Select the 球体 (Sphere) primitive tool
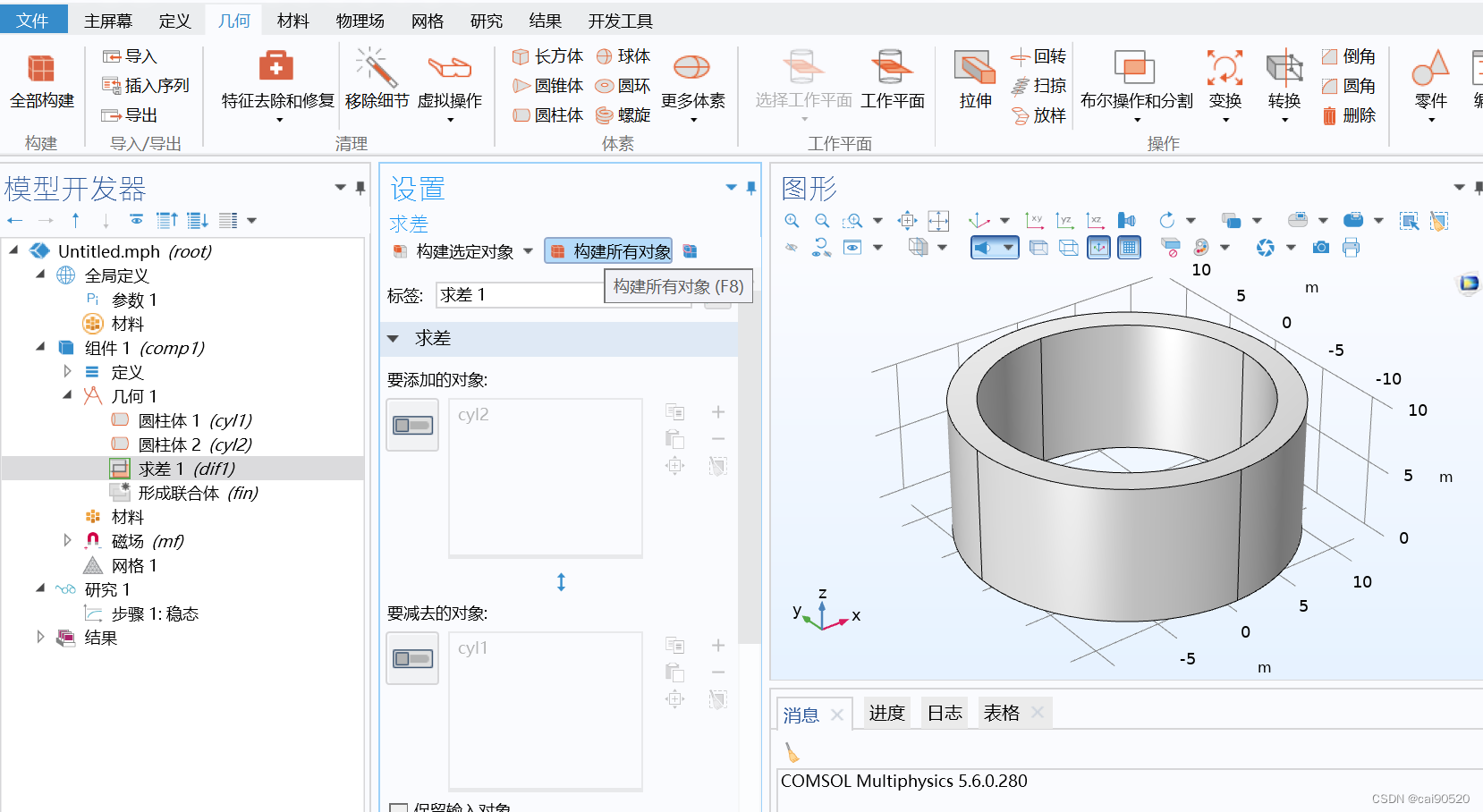Screen dimensions: 1483x812 [624, 55]
